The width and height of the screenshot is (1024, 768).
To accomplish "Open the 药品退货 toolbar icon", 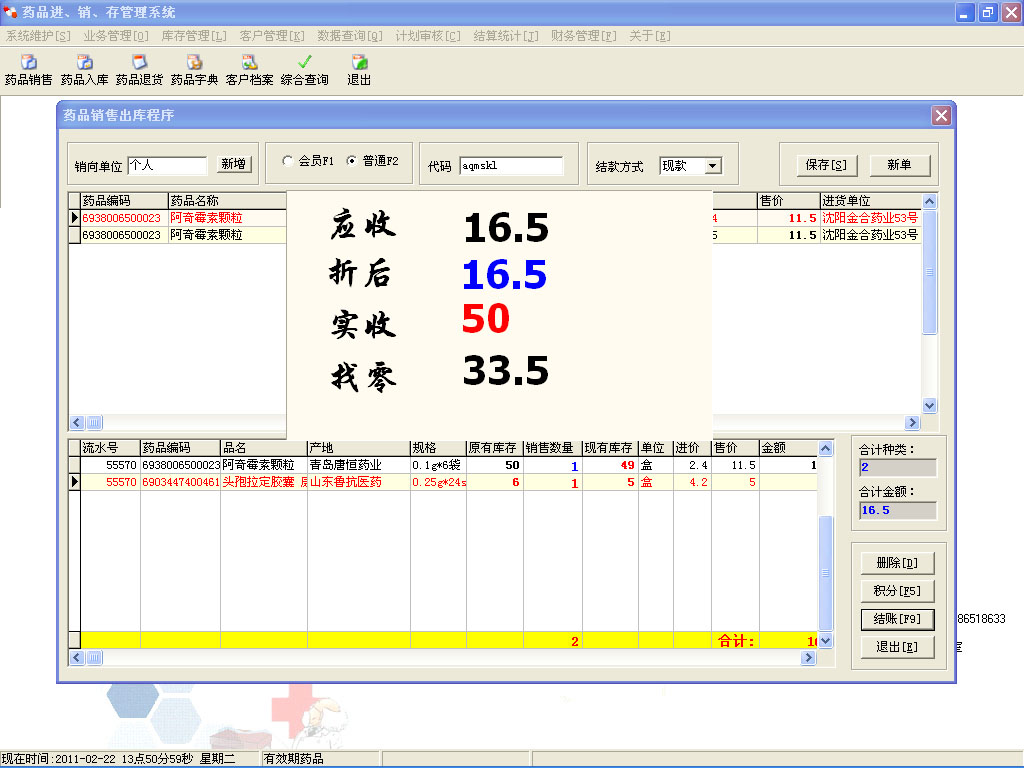I will point(139,69).
